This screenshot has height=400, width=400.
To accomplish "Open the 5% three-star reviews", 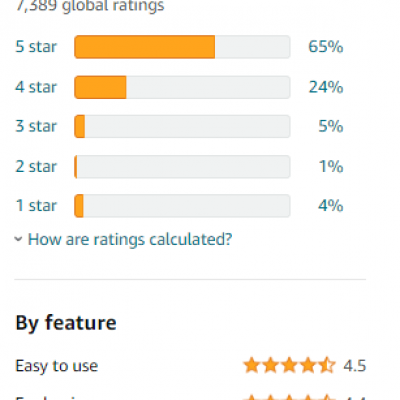I will (331, 126).
